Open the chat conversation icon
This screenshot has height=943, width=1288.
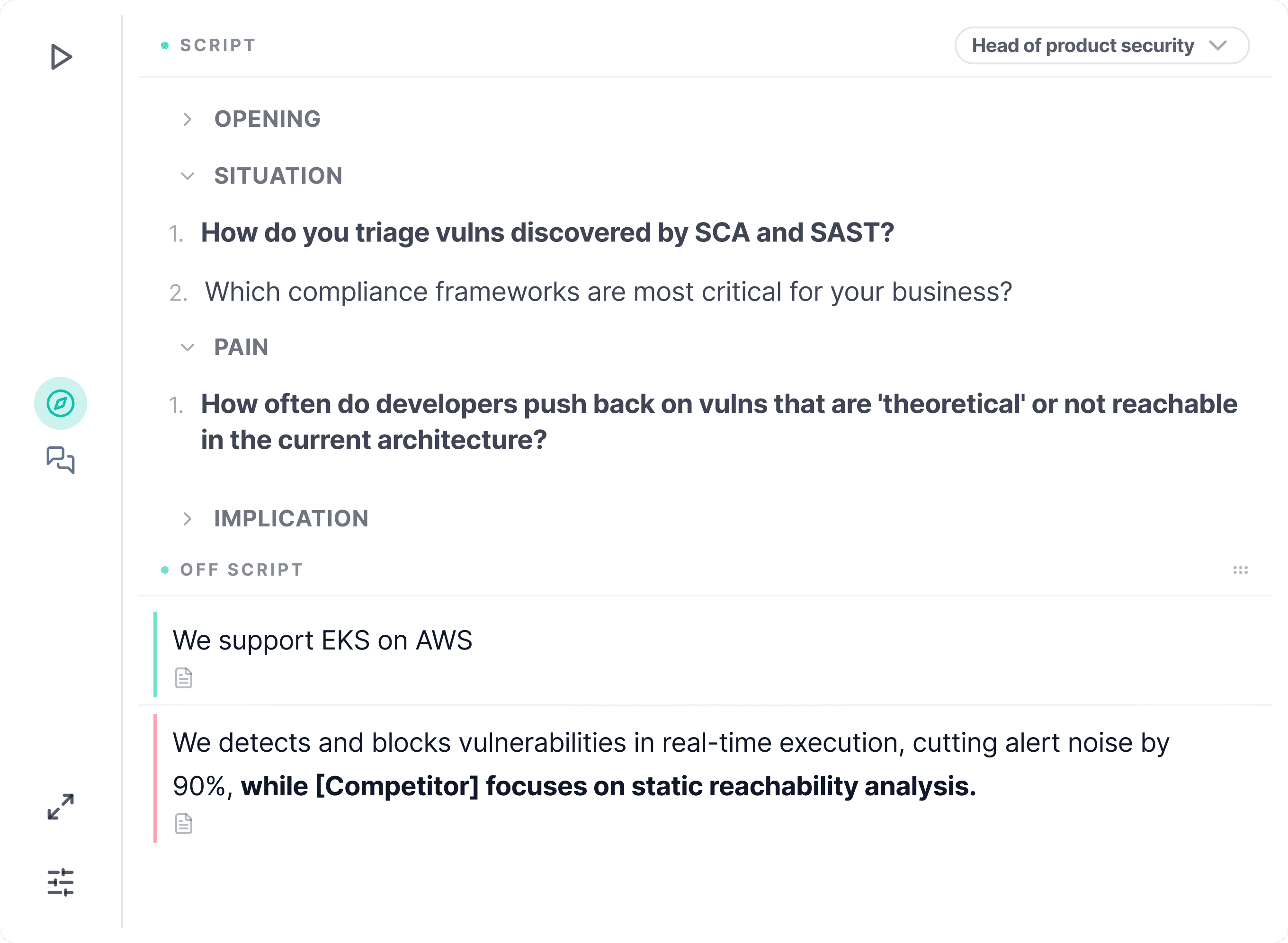62,461
